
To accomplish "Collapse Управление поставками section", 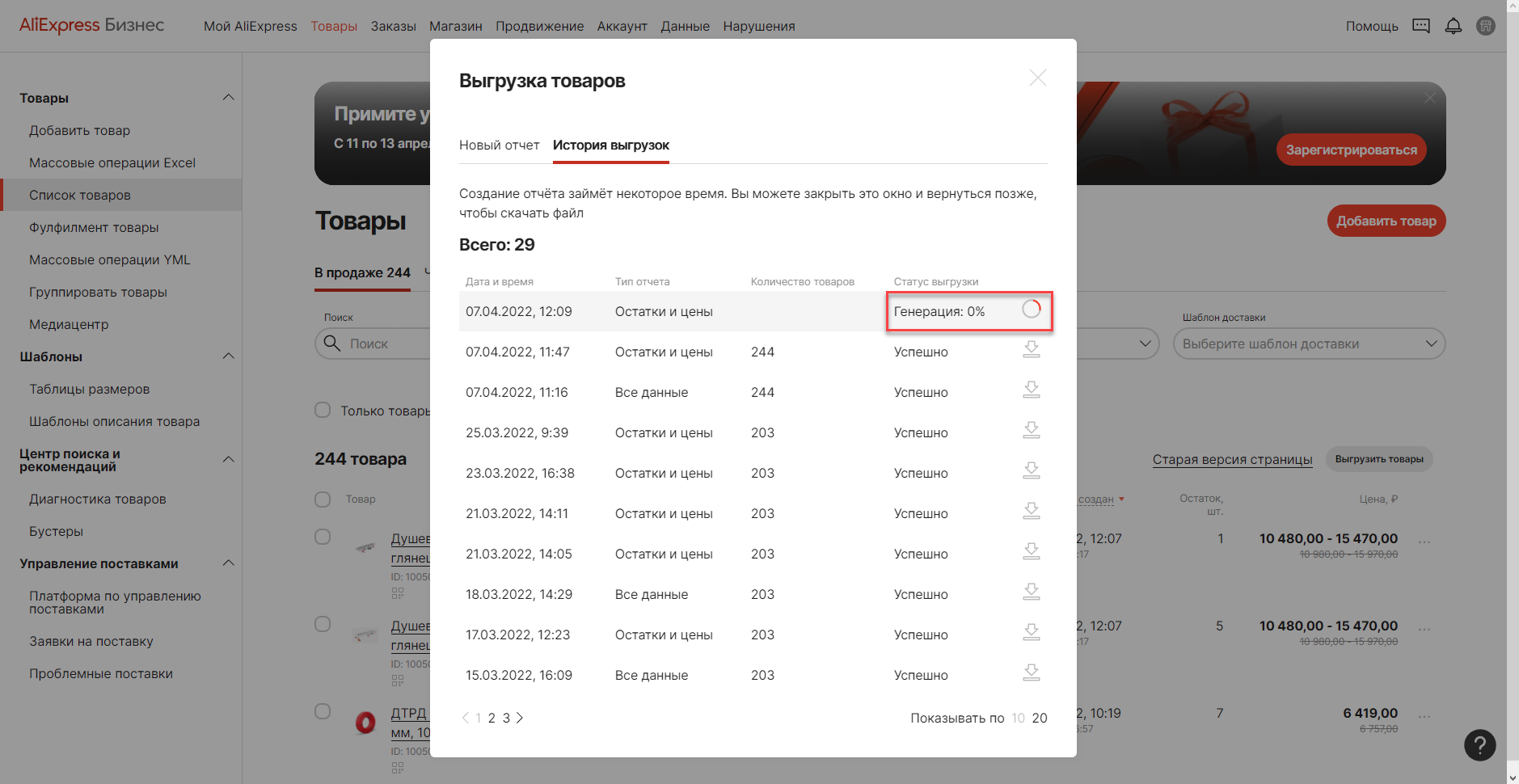I will pos(229,563).
